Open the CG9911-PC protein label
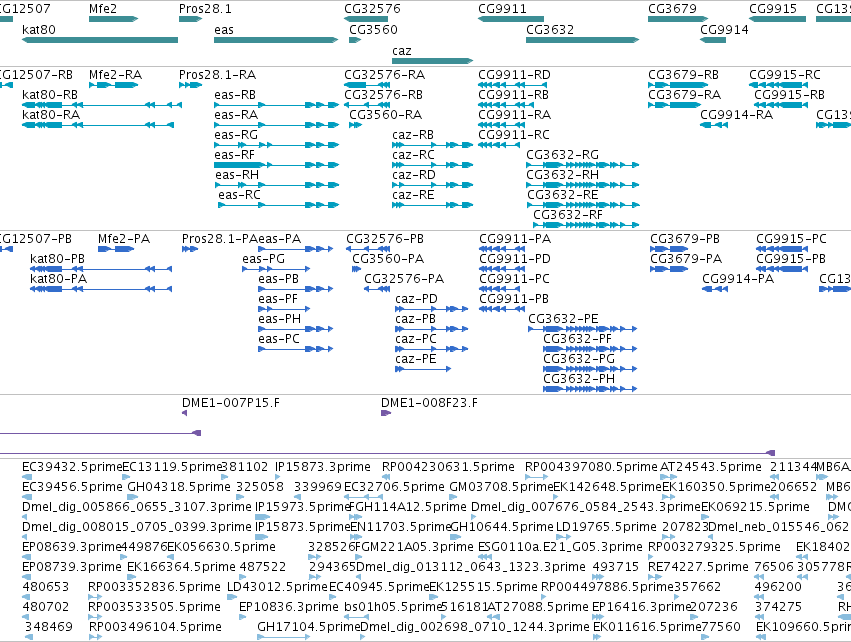 pos(515,279)
